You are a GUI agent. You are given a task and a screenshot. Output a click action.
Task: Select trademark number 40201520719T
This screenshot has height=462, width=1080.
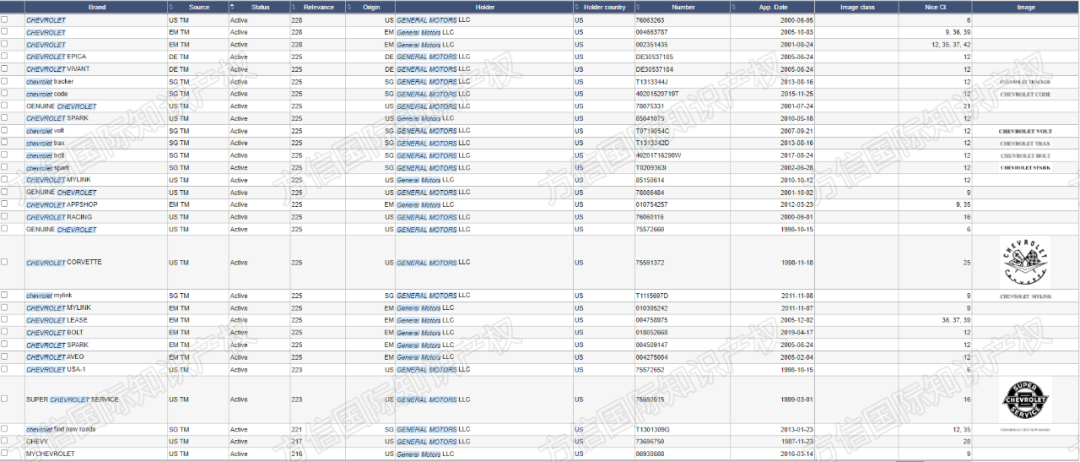[x=657, y=94]
